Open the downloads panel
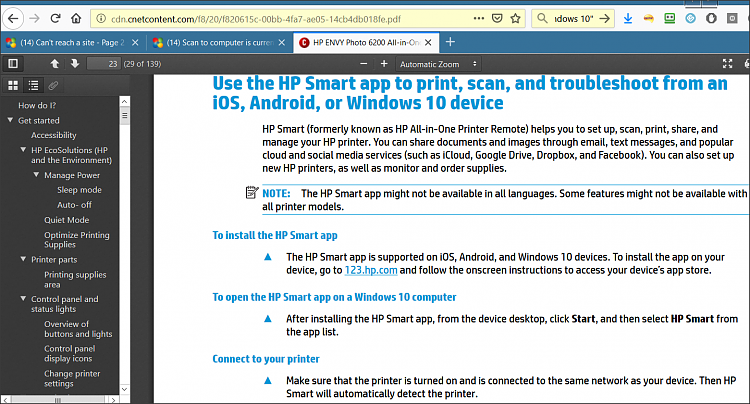750x404 pixels. [628, 19]
